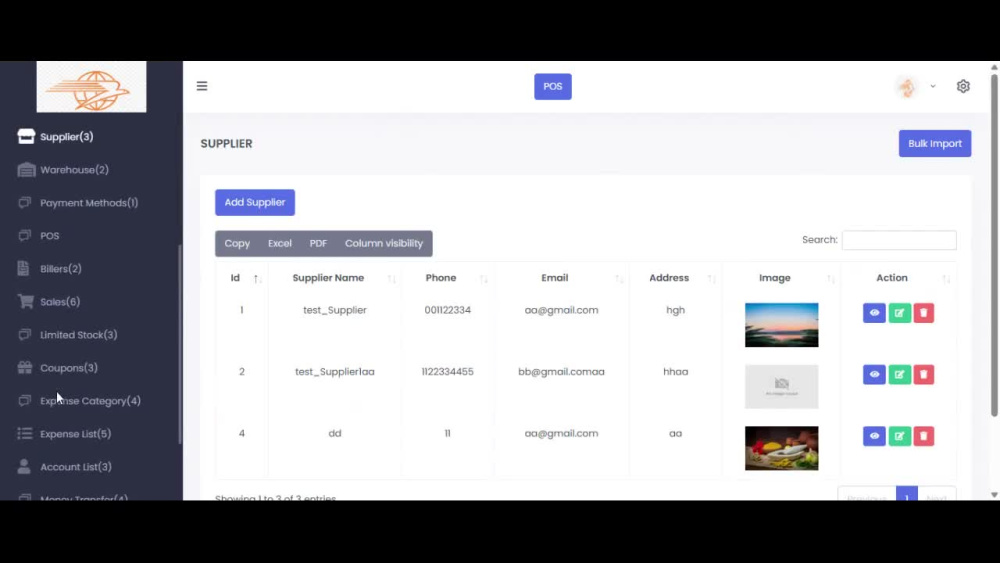Open Expense Category(4) menu item
Image resolution: width=1000 pixels, height=563 pixels.
click(x=90, y=400)
